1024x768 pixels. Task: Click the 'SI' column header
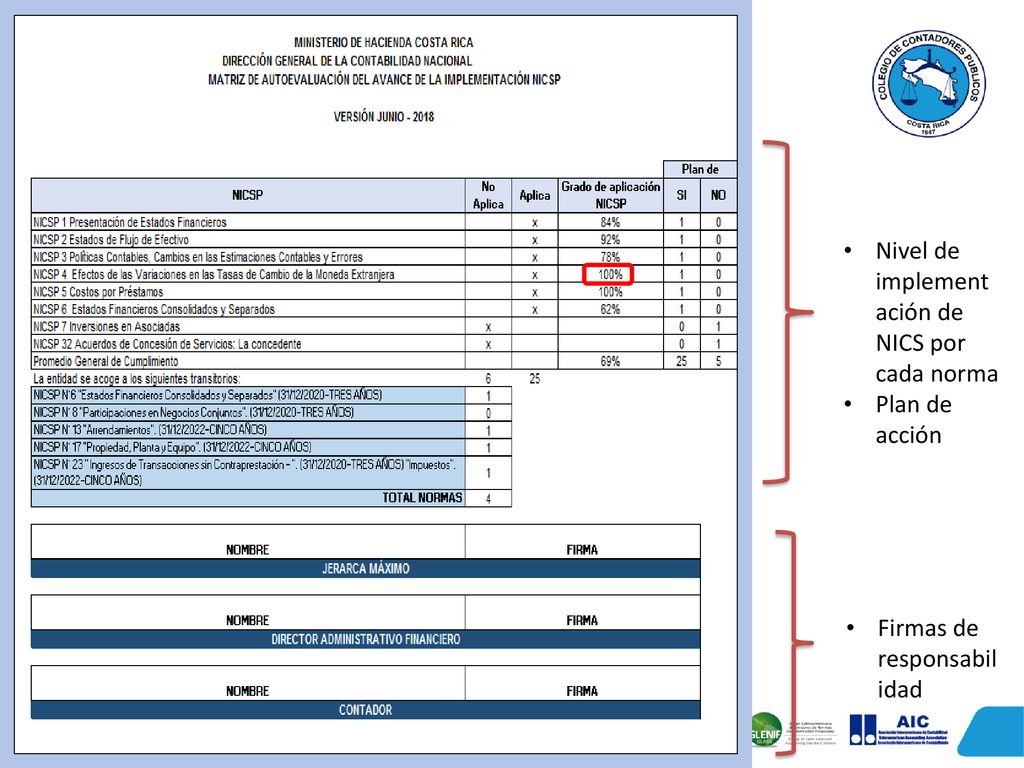[x=682, y=195]
